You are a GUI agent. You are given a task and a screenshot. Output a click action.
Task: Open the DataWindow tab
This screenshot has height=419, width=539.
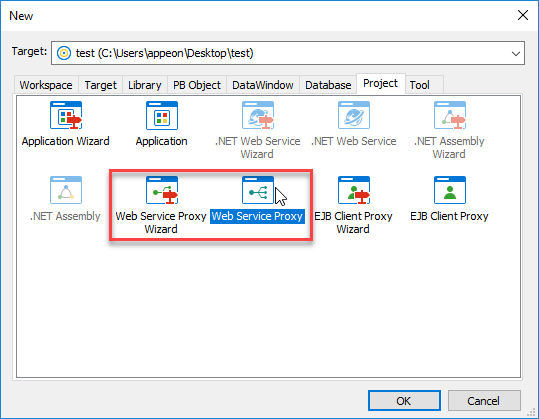[263, 85]
